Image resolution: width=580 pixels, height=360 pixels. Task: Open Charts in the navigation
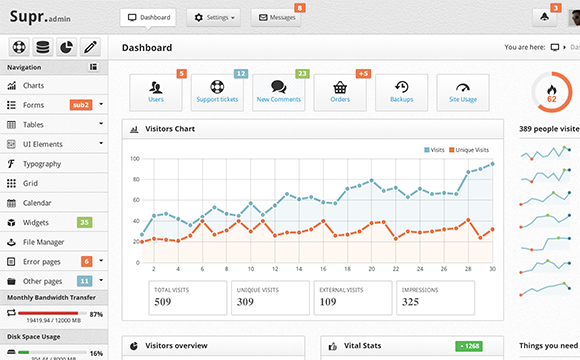[x=54, y=85]
